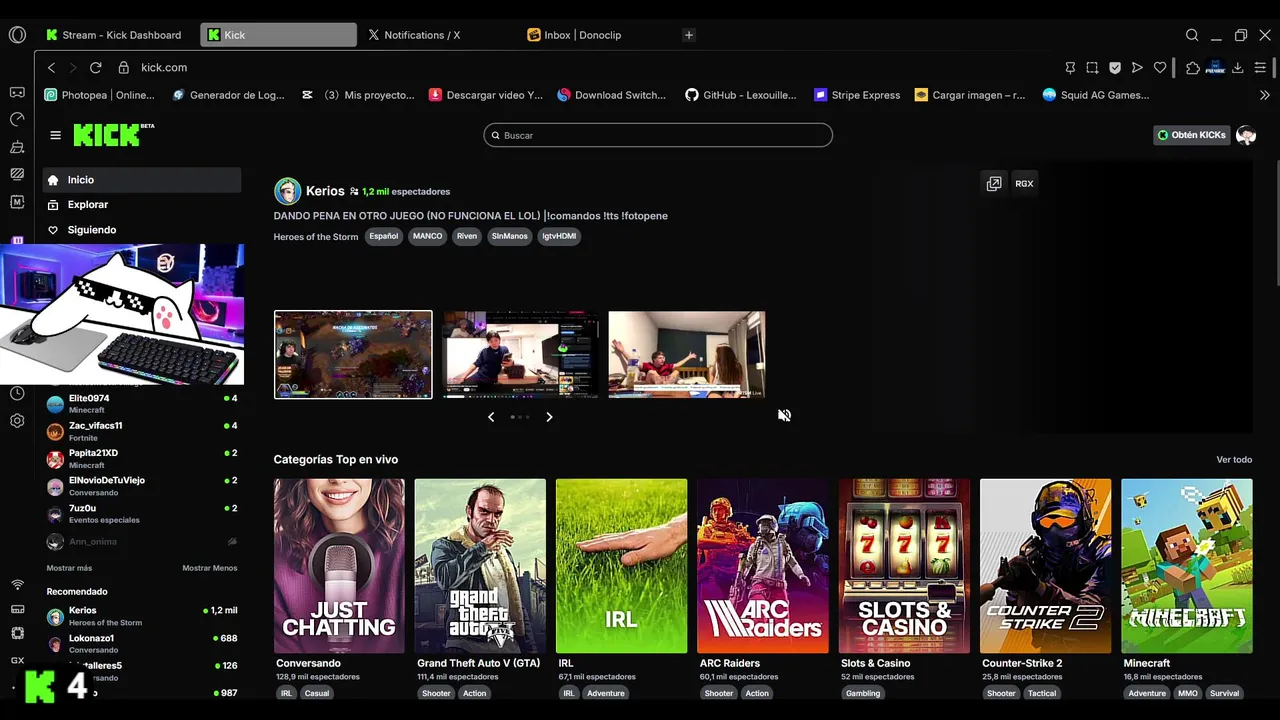Click the Buscar search field
This screenshot has width=1280, height=720.
point(658,135)
